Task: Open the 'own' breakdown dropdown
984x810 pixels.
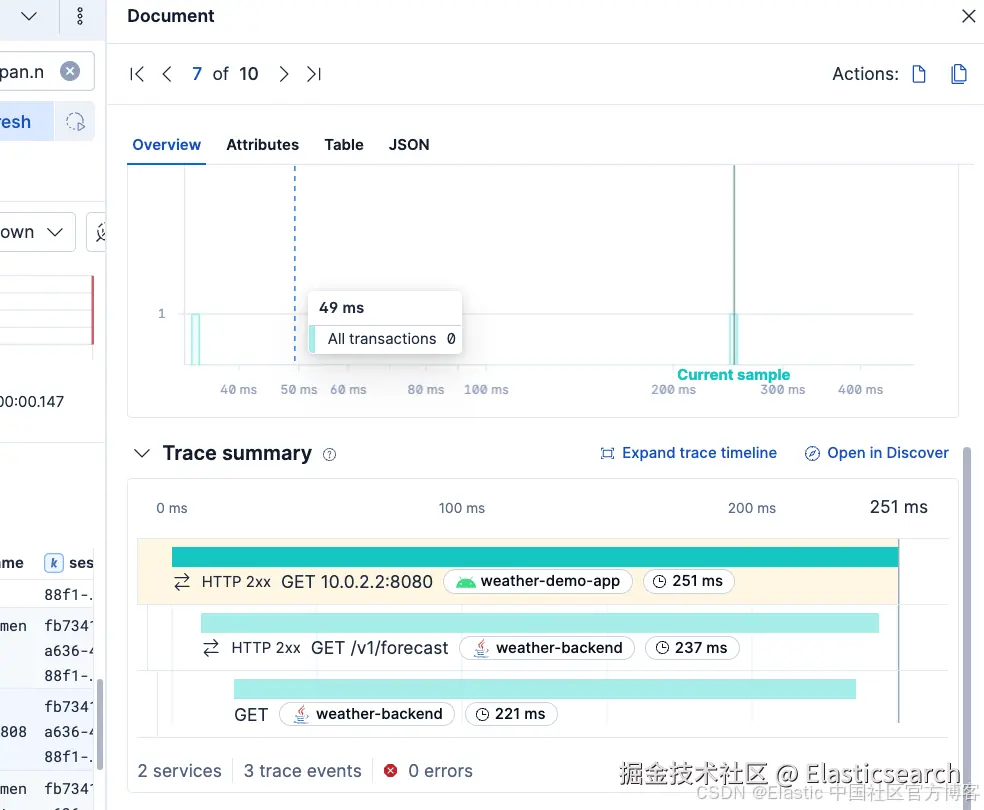Action: coord(36,232)
